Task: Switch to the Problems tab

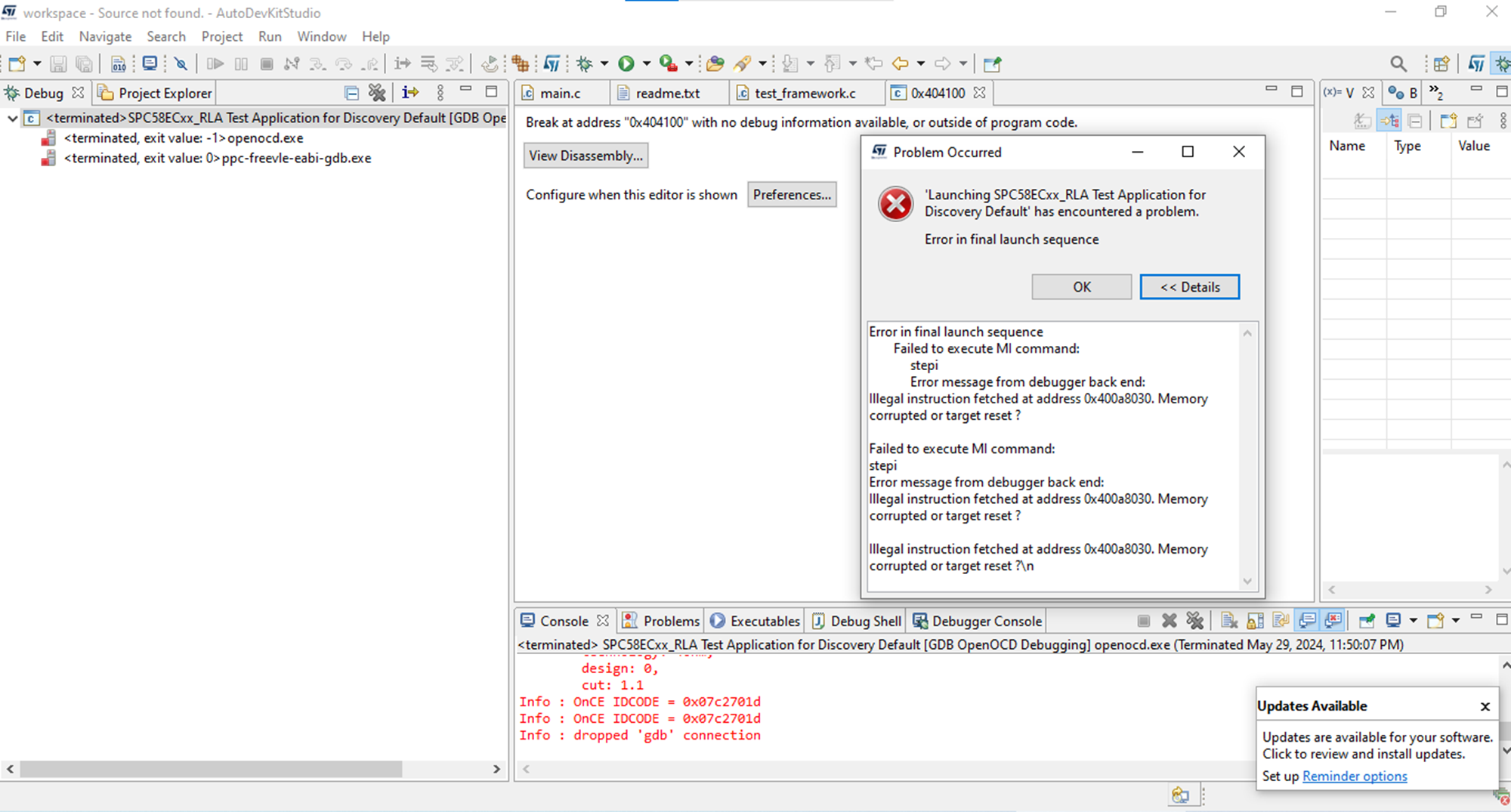Action: 669,620
